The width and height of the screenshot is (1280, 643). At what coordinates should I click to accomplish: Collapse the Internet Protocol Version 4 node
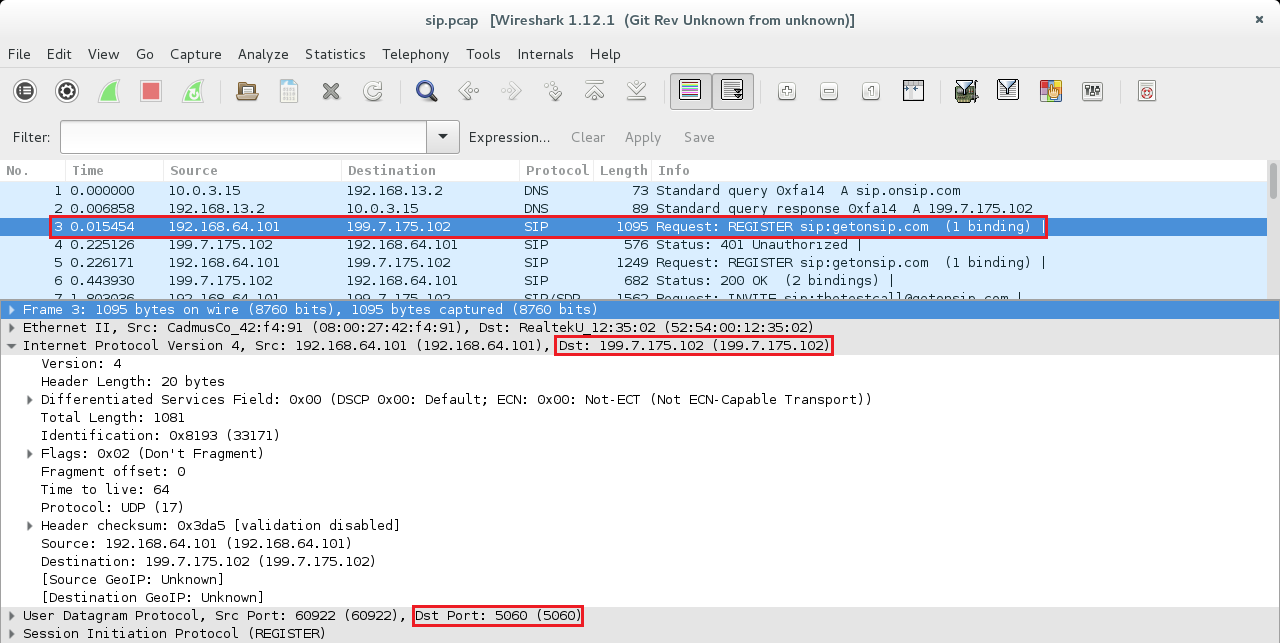12,346
